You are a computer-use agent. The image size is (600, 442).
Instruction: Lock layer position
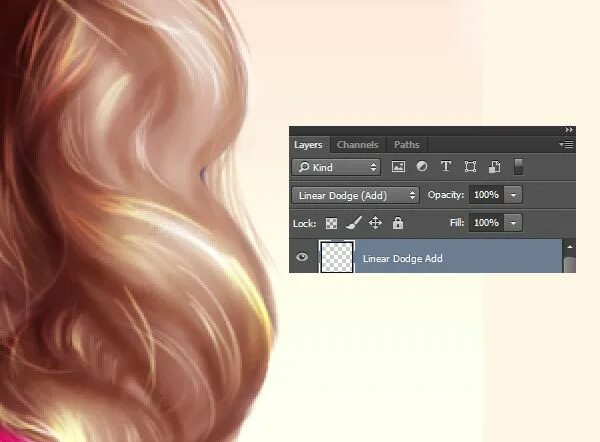[375, 223]
